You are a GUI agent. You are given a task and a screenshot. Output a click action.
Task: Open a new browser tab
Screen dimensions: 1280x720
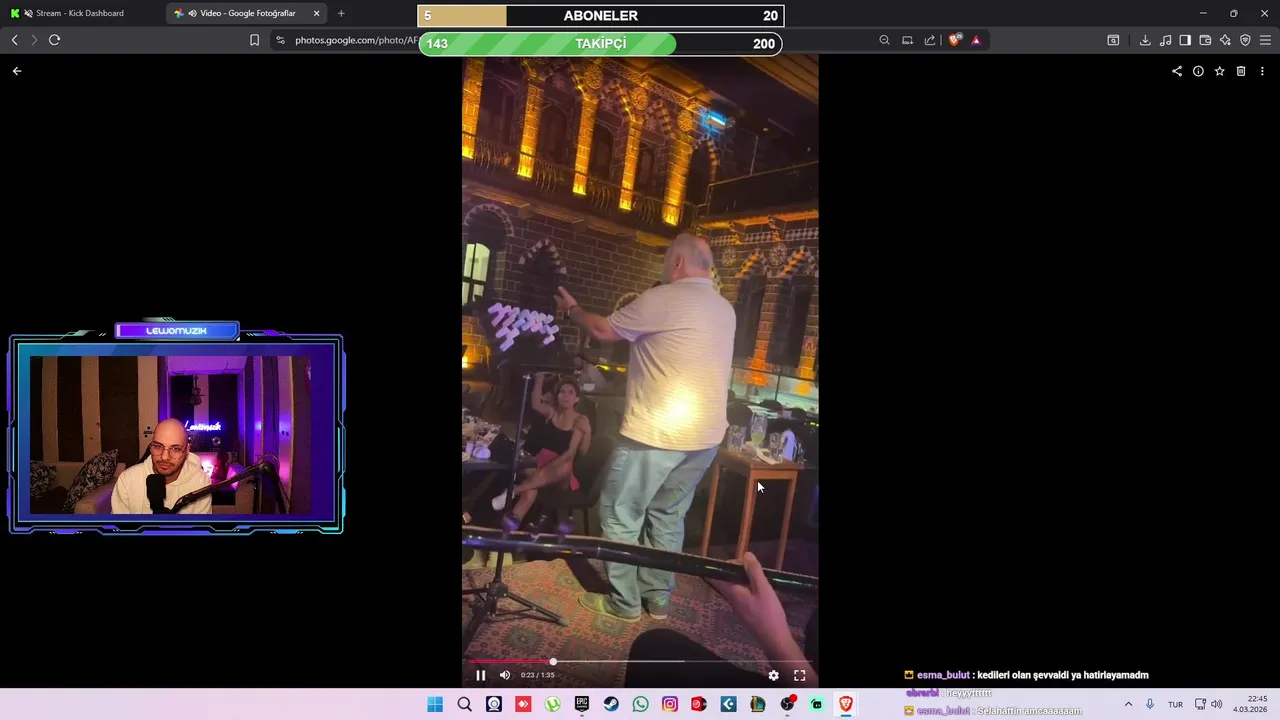pos(341,13)
